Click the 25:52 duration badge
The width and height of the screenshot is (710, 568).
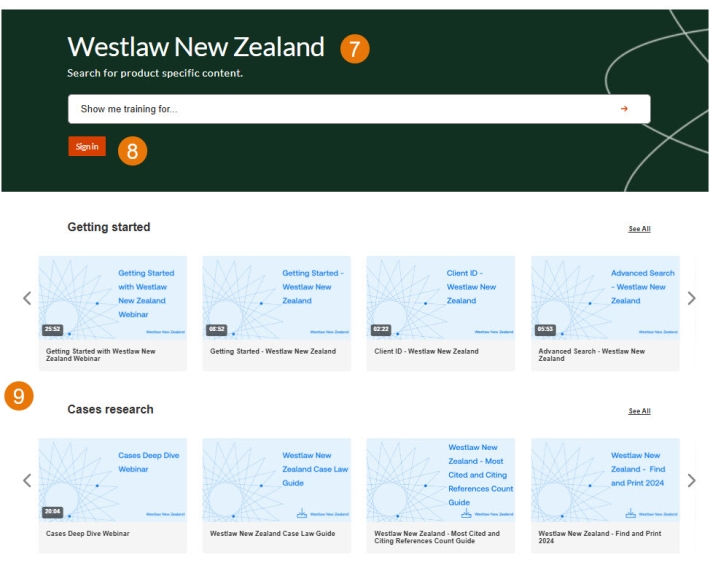(53, 329)
